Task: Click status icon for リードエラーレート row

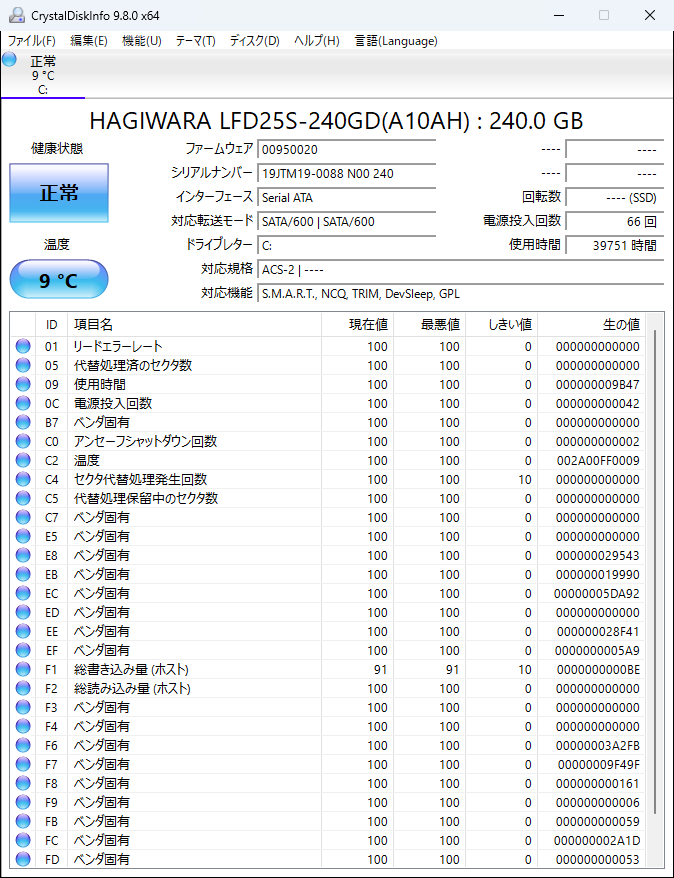Action: (23, 346)
